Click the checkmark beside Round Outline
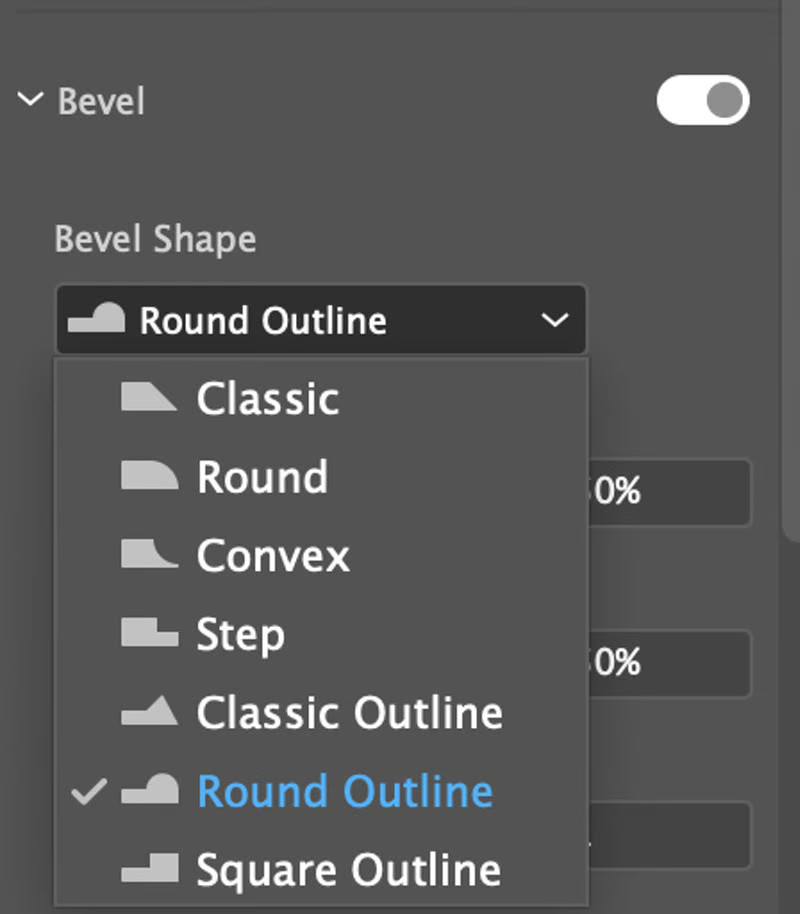The image size is (800, 914). coord(90,792)
